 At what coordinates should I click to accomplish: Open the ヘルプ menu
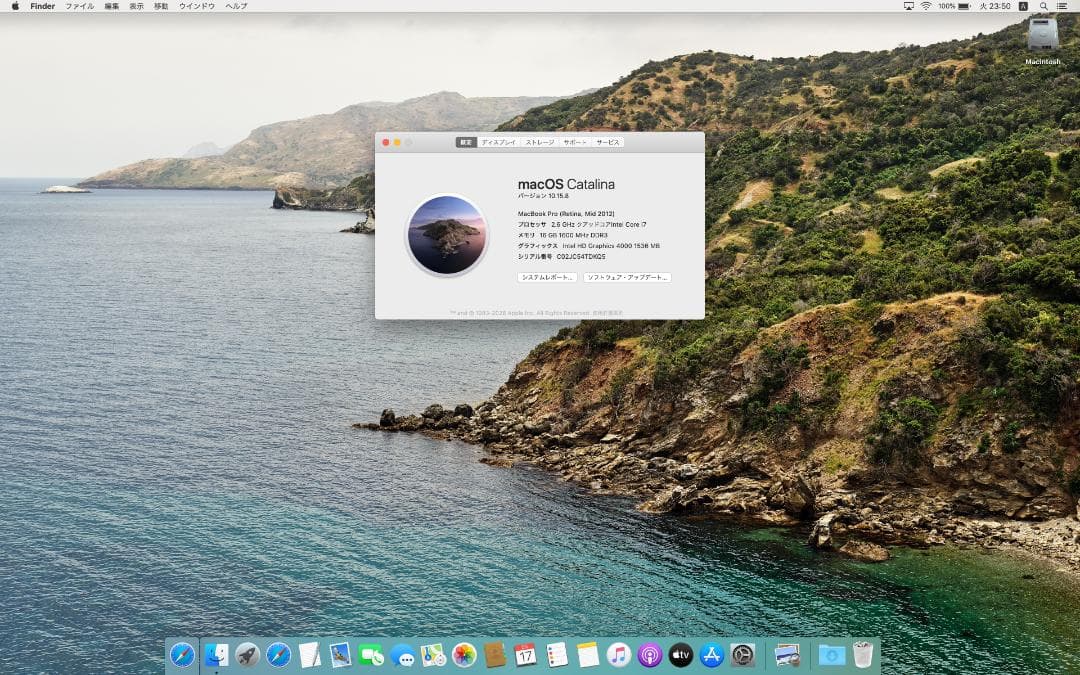(x=236, y=6)
